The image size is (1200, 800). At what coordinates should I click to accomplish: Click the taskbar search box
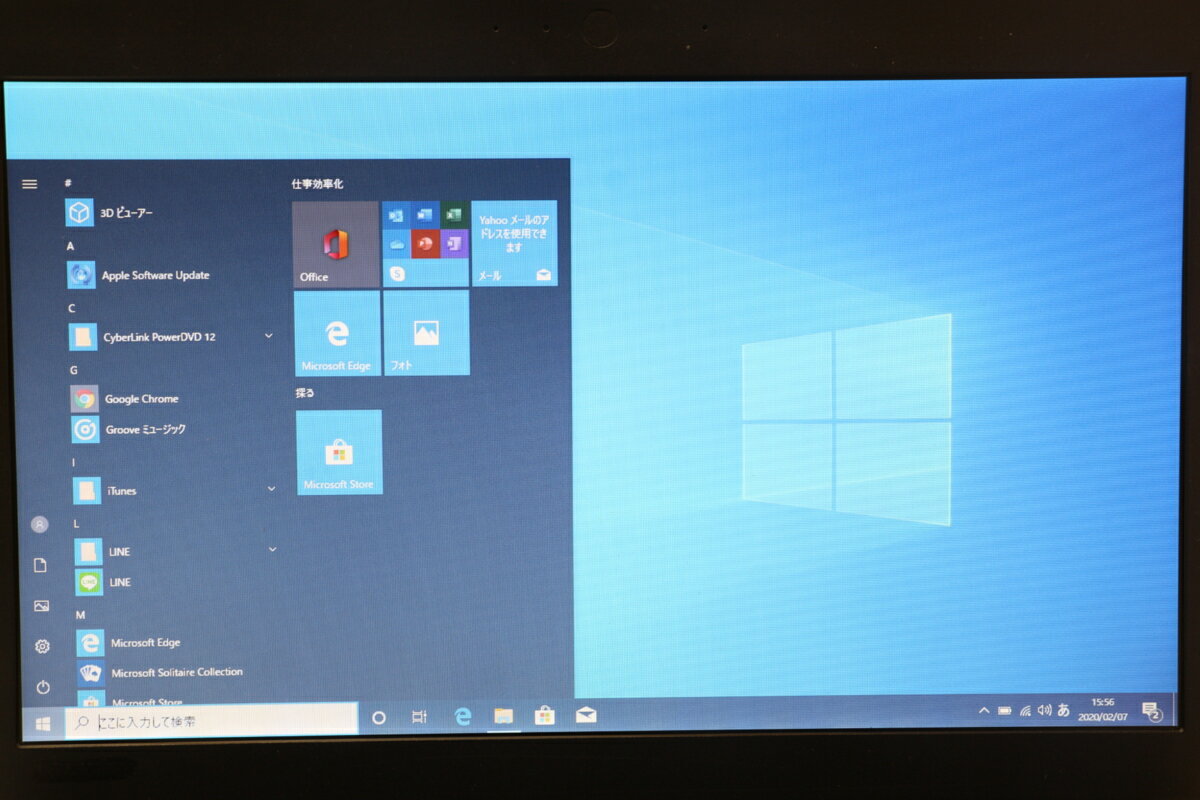[x=211, y=720]
